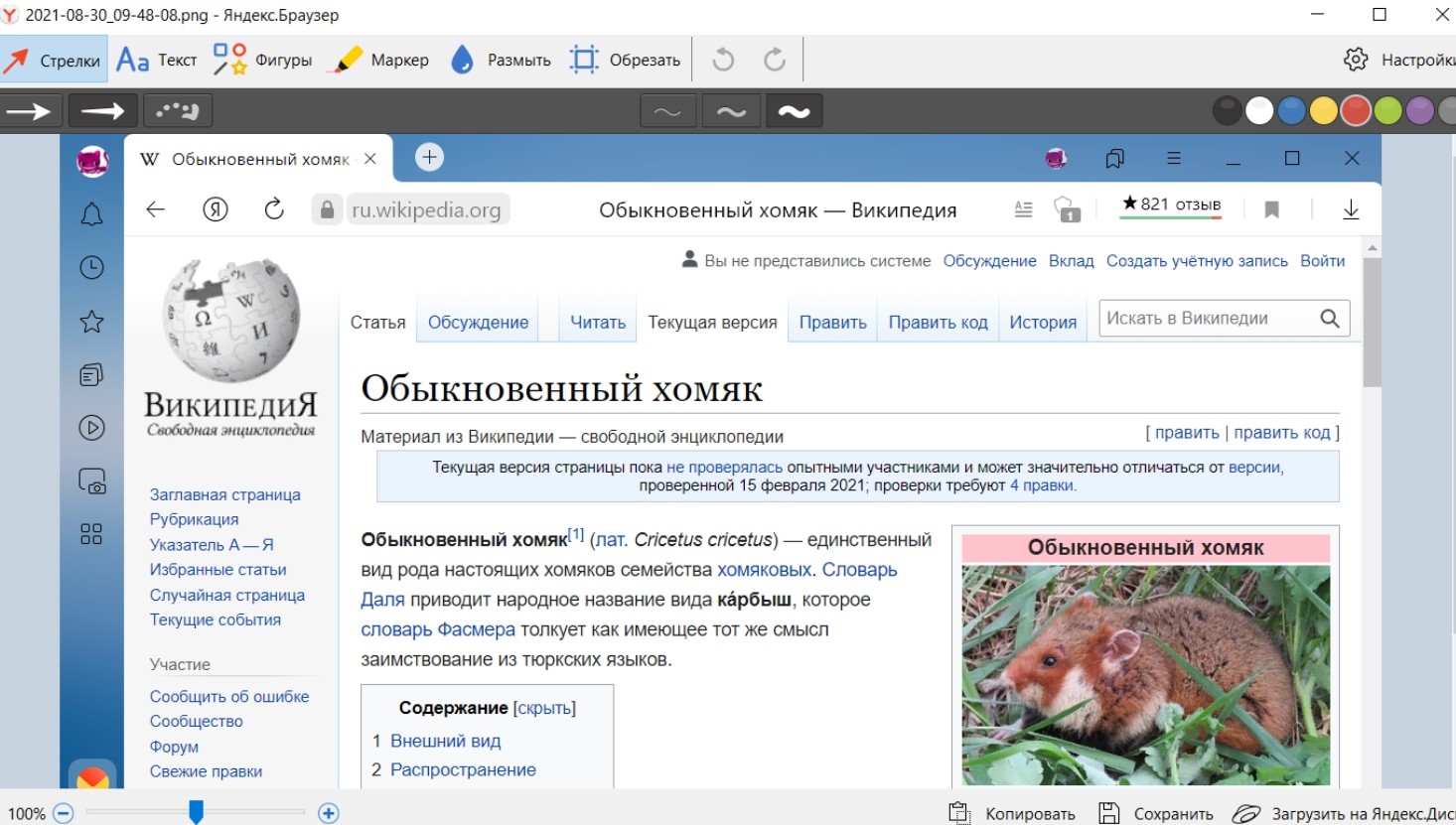
Task: Open the Текущая версия tab
Action: point(712,323)
